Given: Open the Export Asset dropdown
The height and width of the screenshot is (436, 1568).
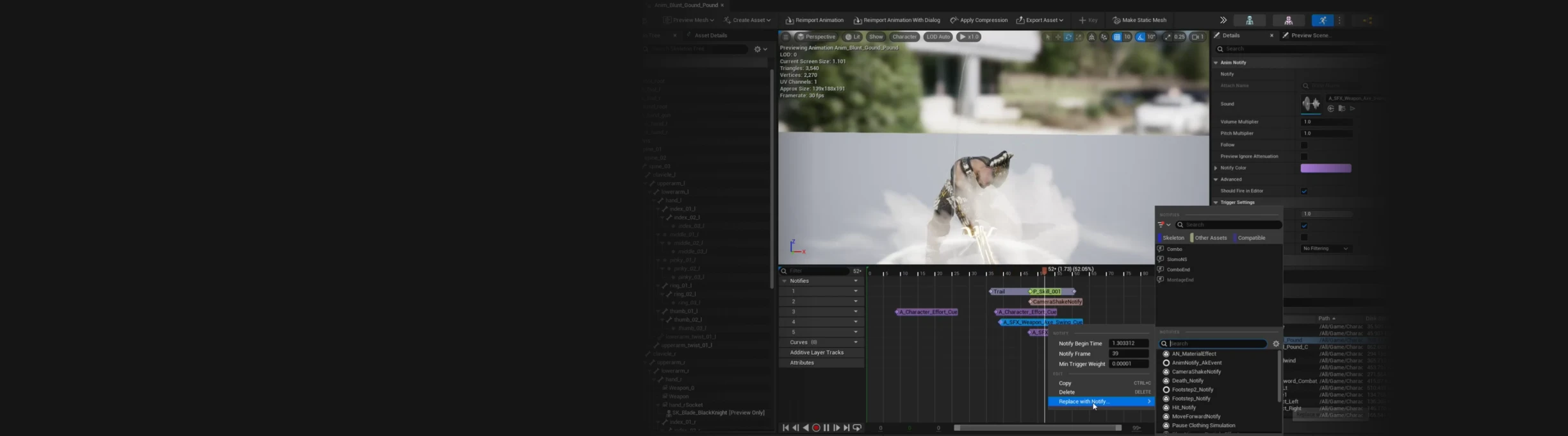Looking at the screenshot, I should point(1040,20).
